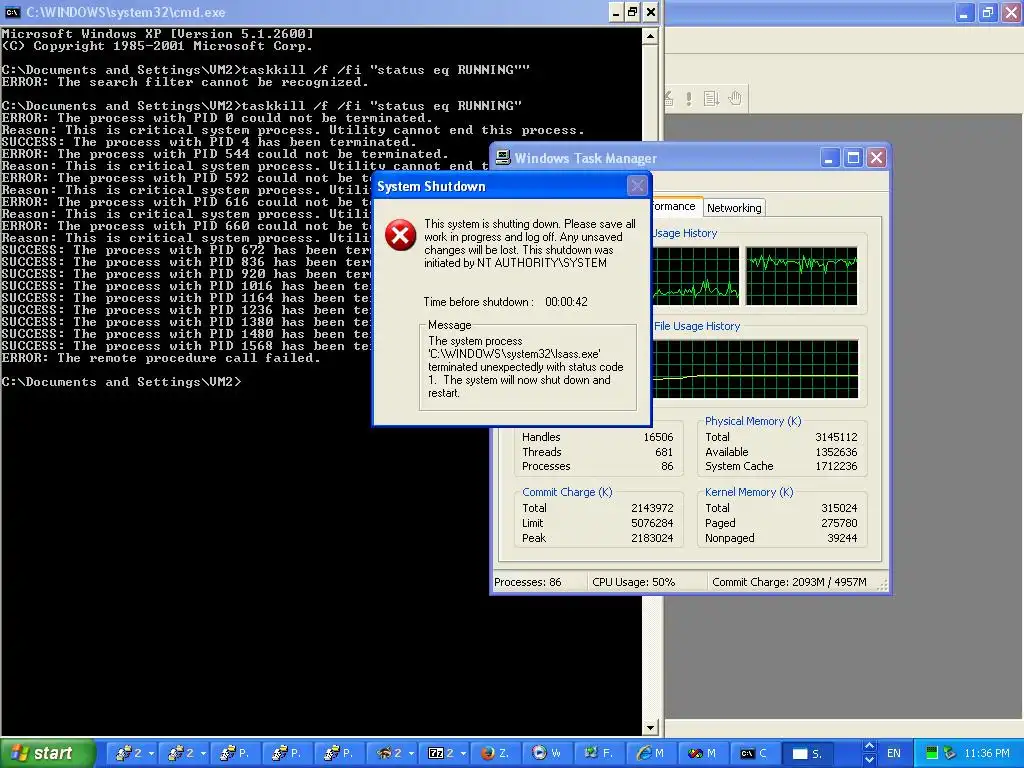Switch to the Networking tab in Task Manager
The image size is (1024, 768).
(734, 208)
